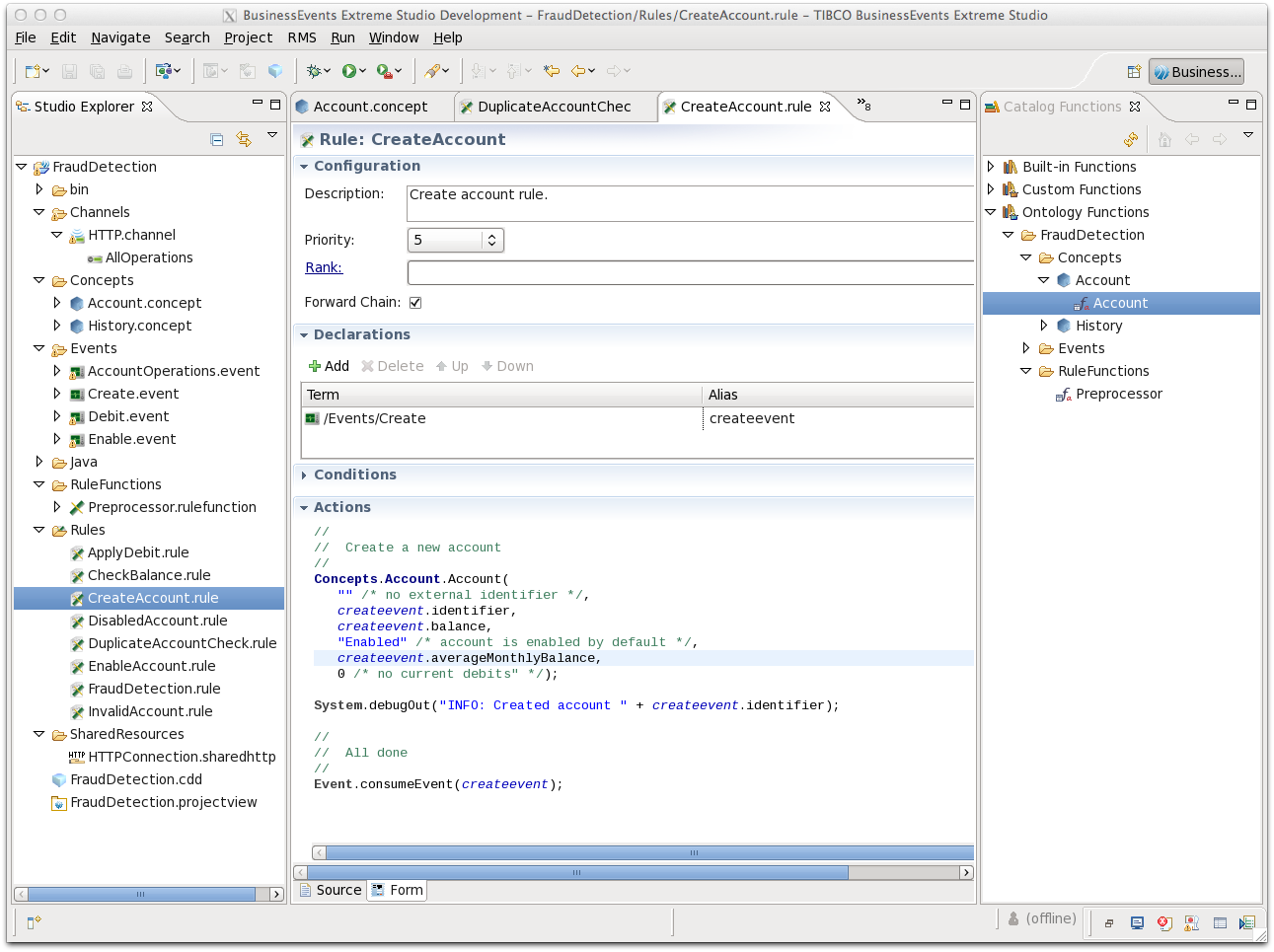This screenshot has width=1274, height=952.
Task: Click Link with Editor icon in Studio Explorer
Action: point(244,140)
